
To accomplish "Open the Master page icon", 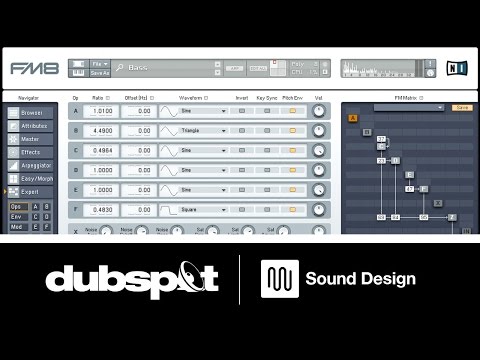I will [x=13, y=139].
